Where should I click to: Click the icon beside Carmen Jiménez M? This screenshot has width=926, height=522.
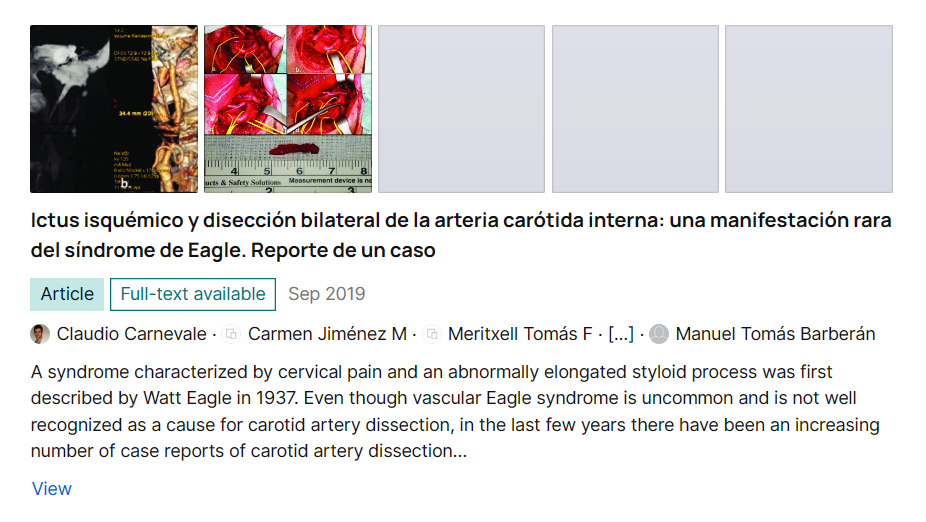coord(232,334)
